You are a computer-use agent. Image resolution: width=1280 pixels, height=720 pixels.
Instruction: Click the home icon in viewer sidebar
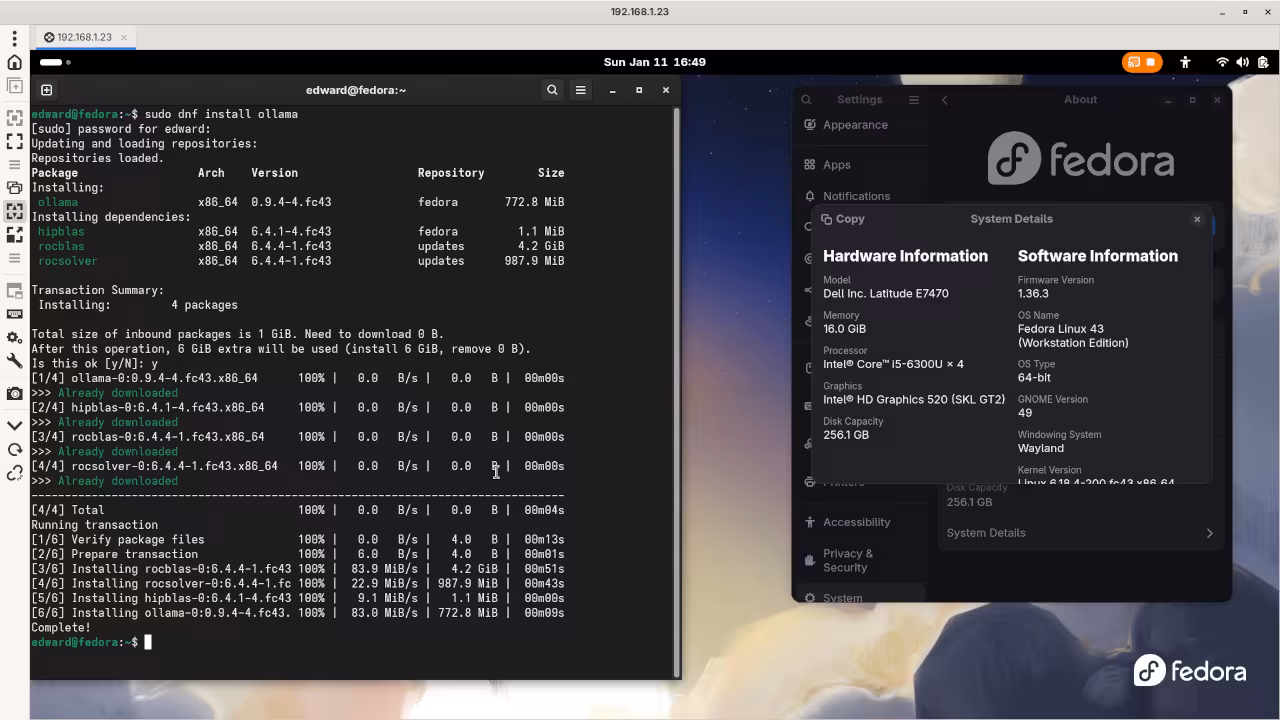click(14, 63)
